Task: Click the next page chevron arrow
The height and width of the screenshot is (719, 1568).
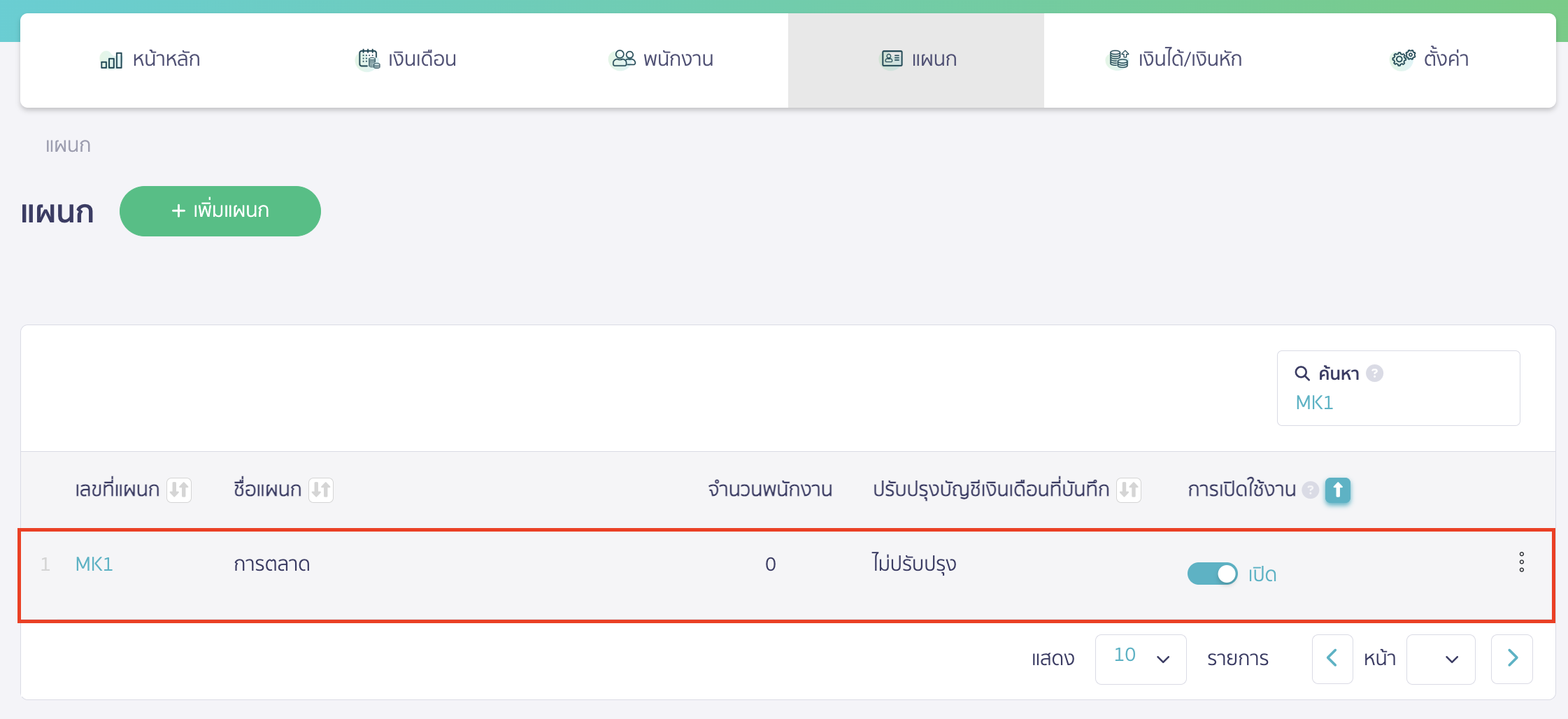Action: pyautogui.click(x=1513, y=658)
